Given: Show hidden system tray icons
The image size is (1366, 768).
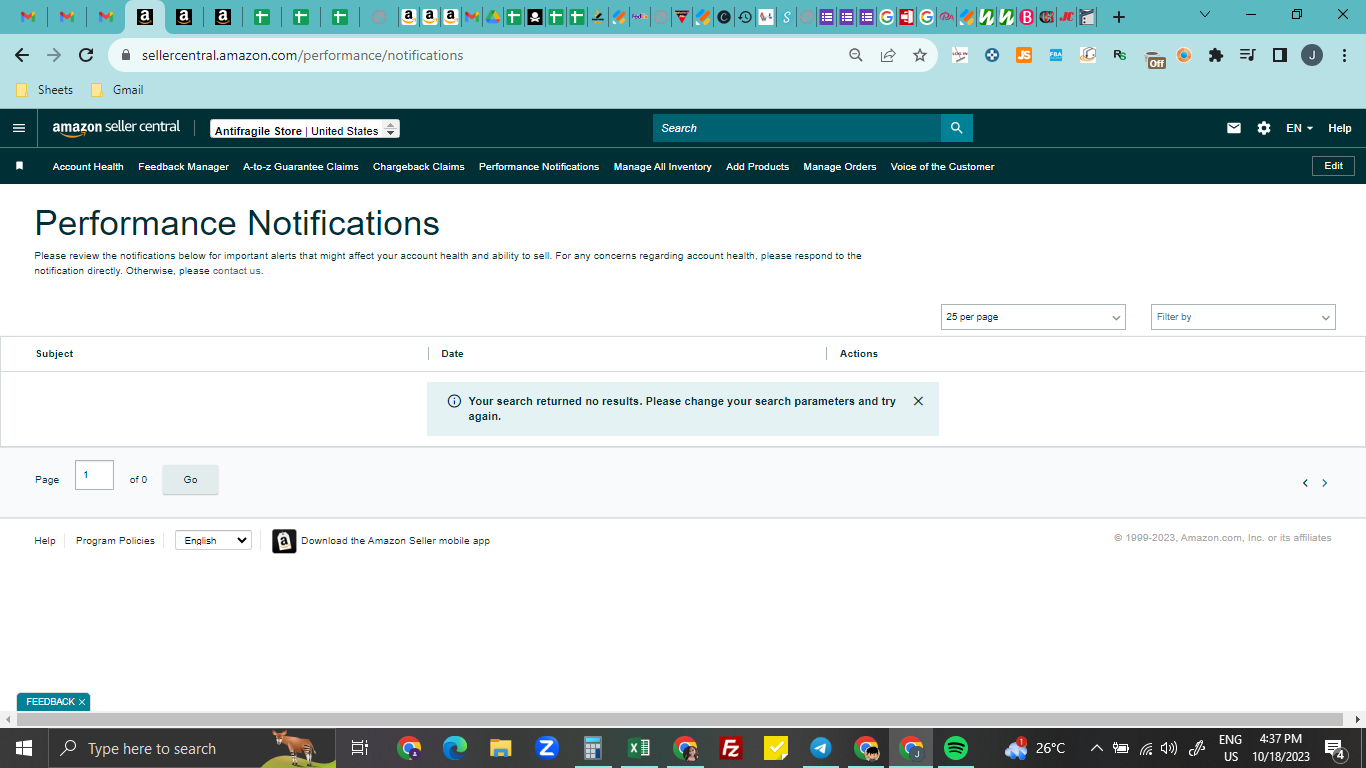Looking at the screenshot, I should point(1097,748).
